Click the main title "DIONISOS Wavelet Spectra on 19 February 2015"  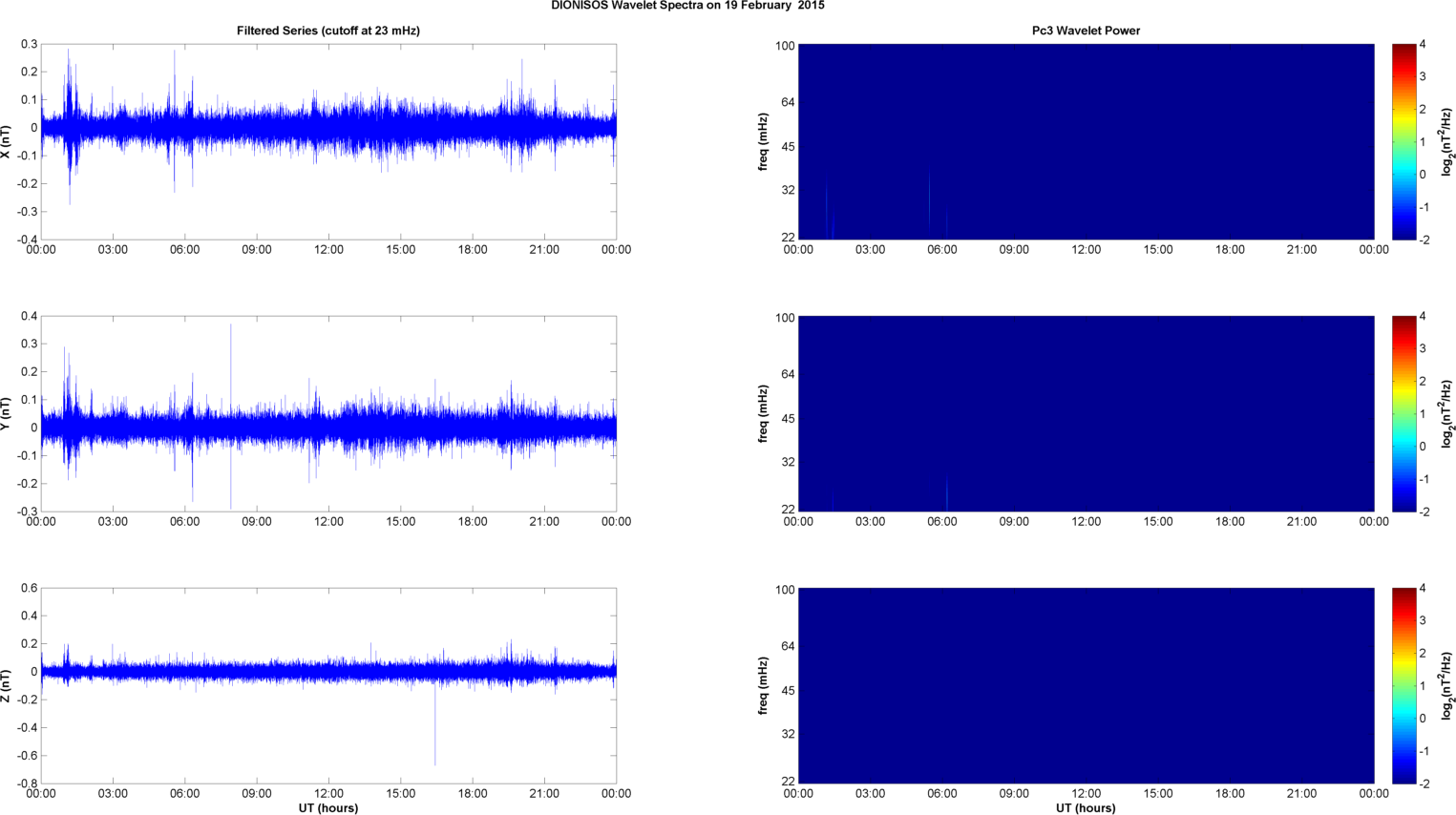tap(687, 6)
